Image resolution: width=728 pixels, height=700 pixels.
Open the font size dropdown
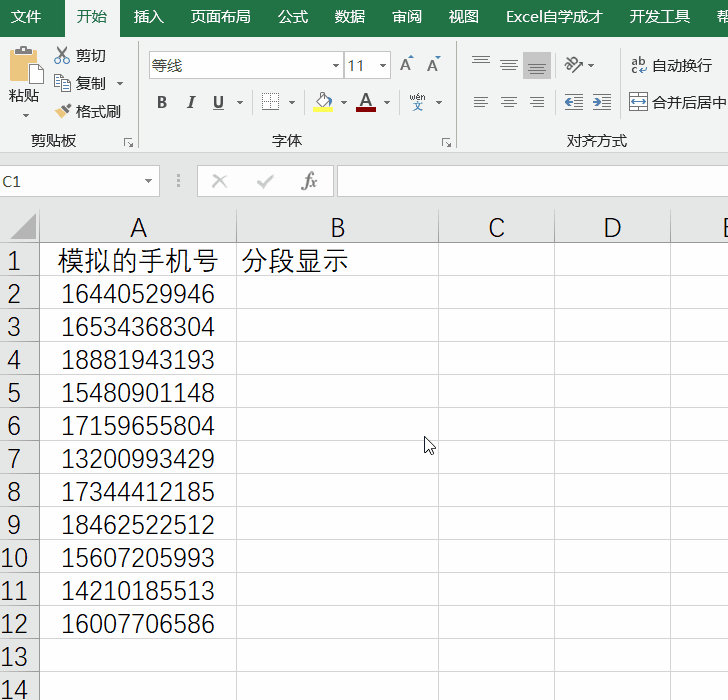(x=383, y=65)
